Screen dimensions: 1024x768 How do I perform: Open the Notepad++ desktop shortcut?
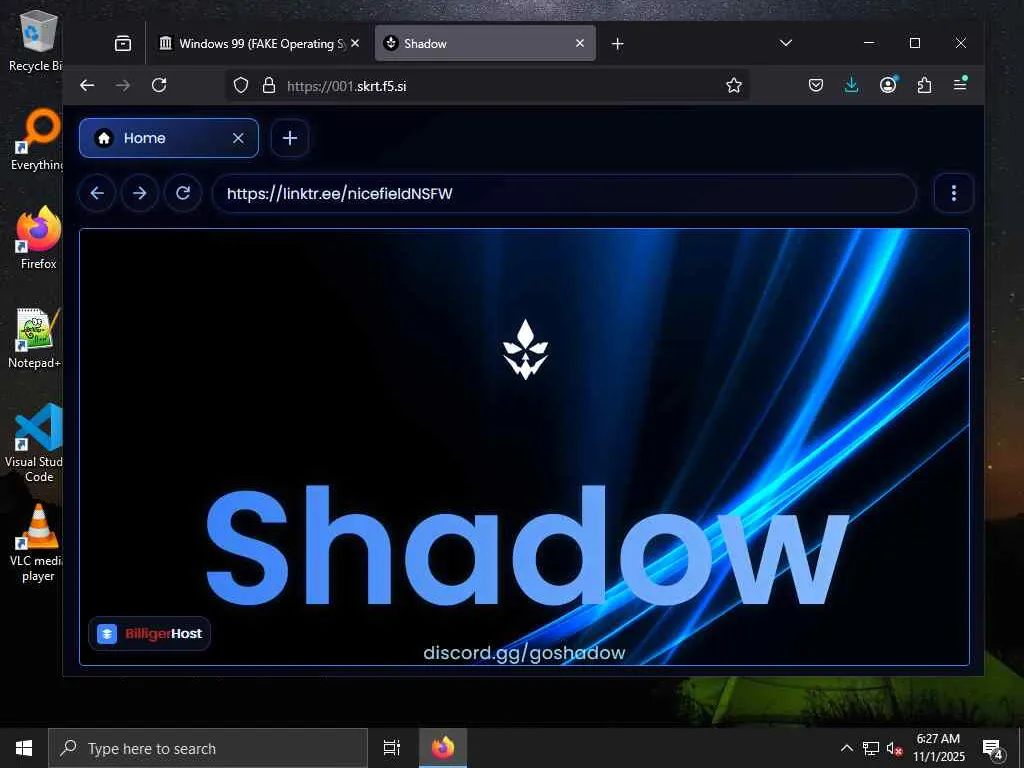click(37, 338)
